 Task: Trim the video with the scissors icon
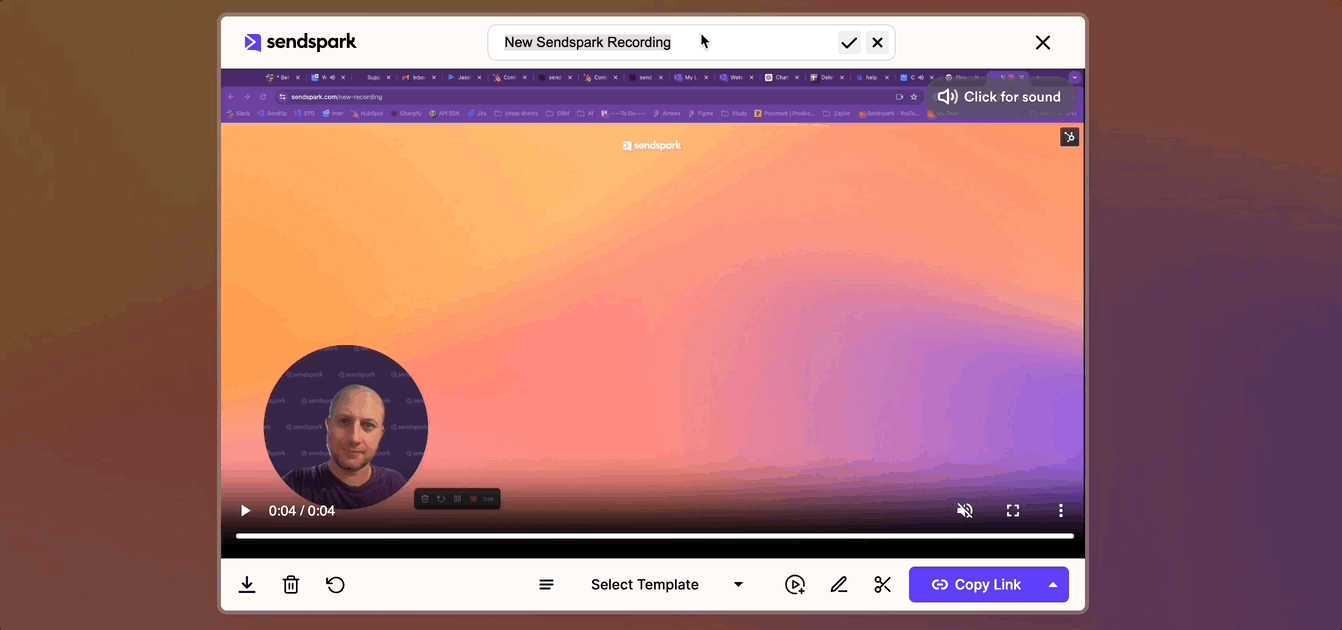pos(882,585)
